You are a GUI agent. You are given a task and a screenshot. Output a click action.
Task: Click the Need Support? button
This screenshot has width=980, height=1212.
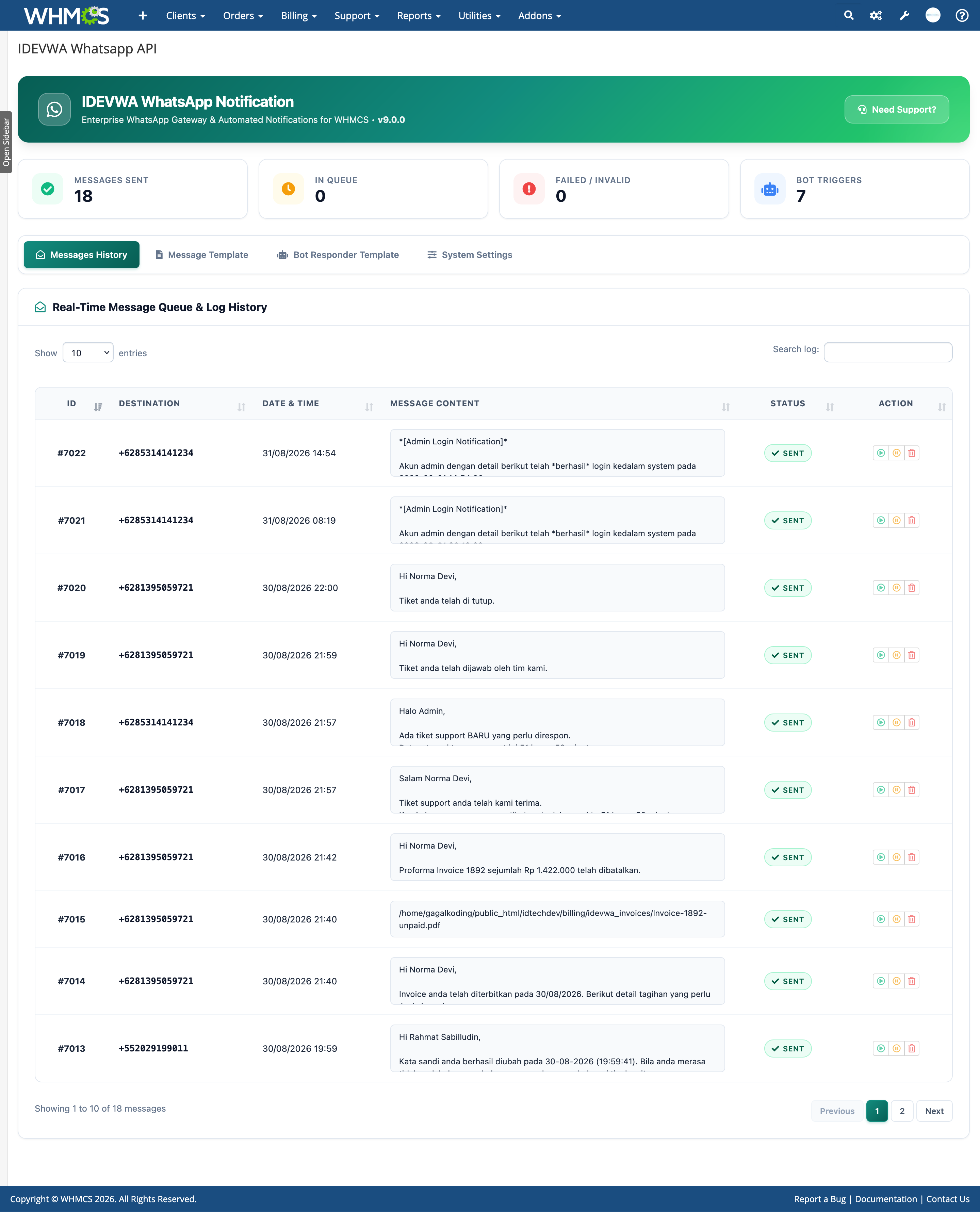896,109
